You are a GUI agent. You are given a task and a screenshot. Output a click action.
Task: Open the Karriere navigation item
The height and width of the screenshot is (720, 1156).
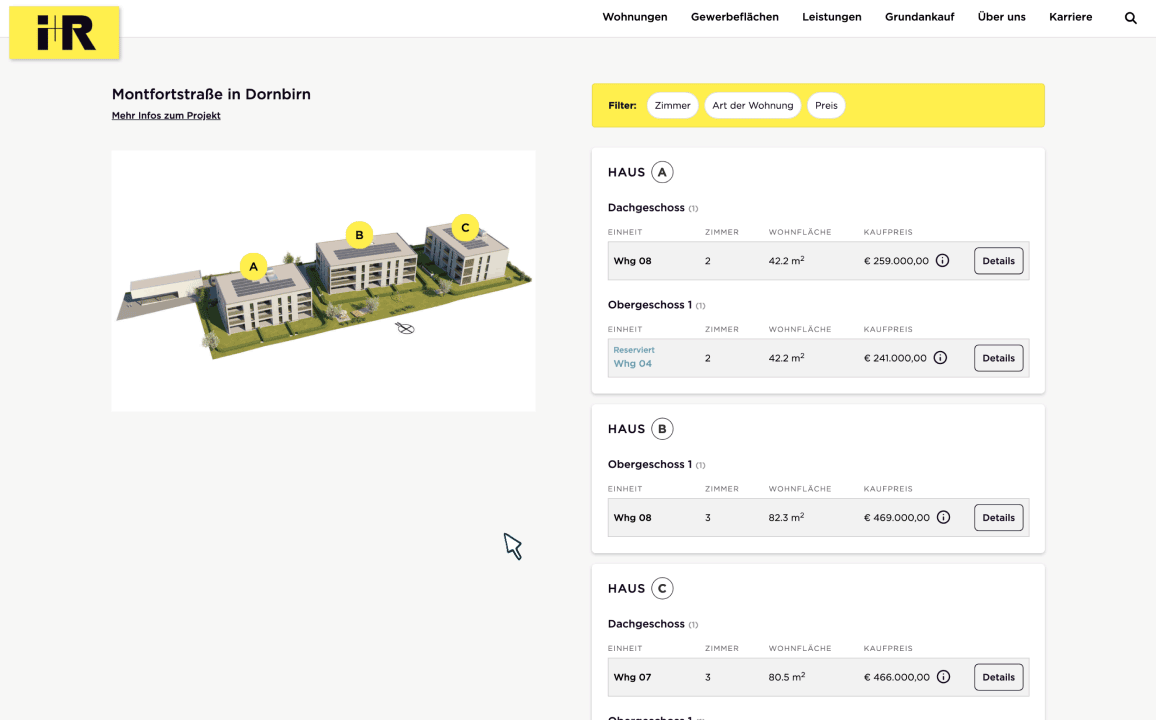(1070, 17)
